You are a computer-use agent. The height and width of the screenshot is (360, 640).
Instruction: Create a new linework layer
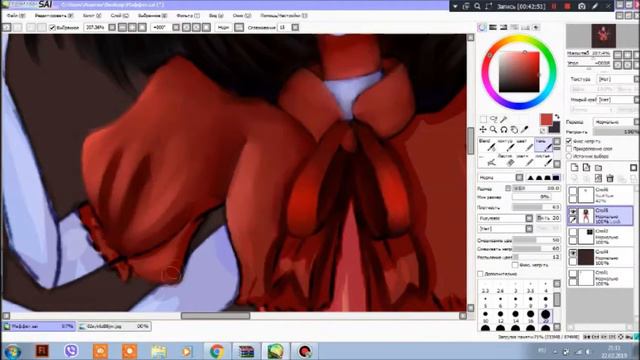click(x=586, y=168)
